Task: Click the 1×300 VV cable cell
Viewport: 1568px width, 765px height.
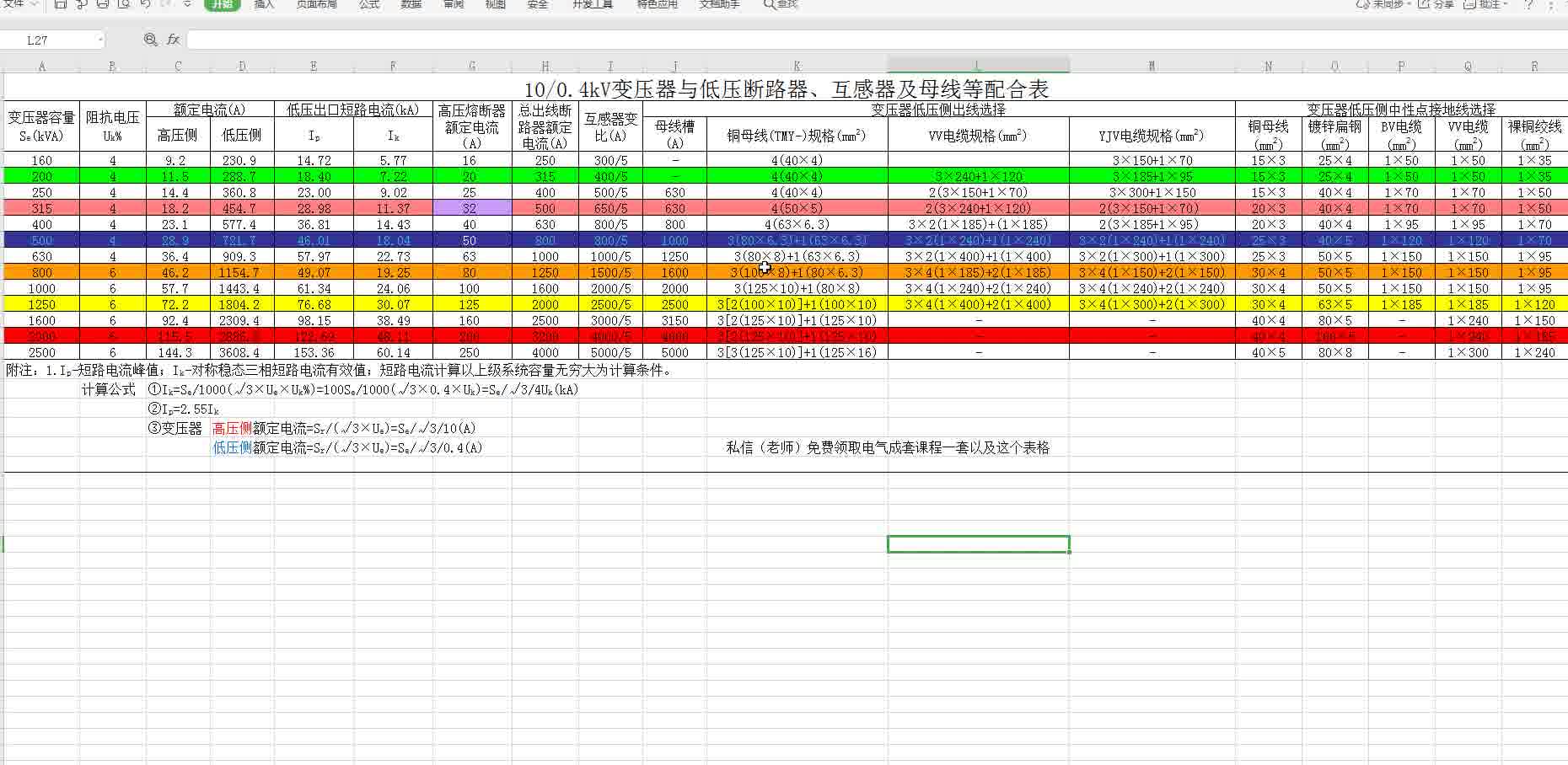Action: [1468, 352]
